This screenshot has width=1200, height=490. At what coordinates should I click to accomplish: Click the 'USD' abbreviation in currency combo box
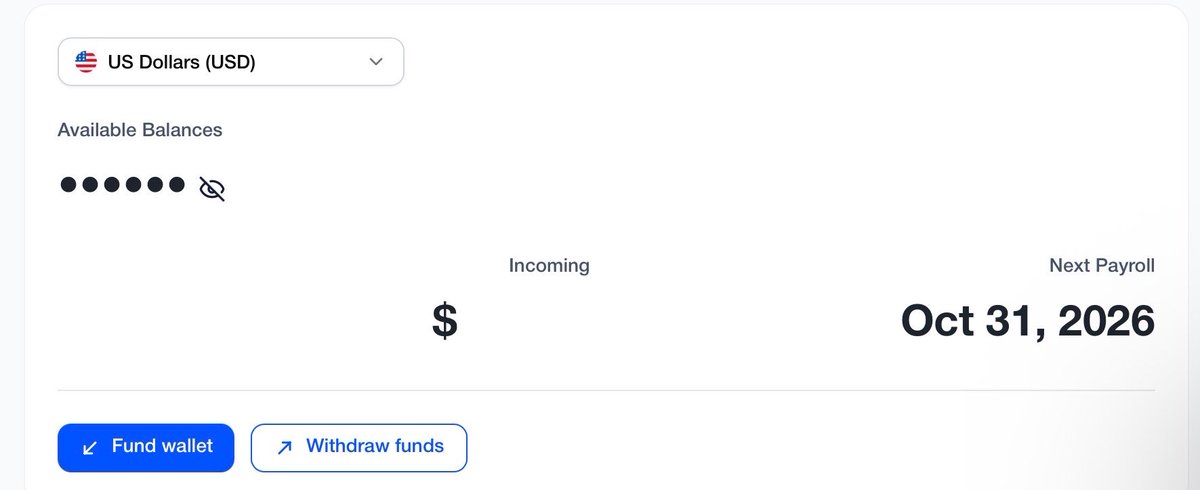[230, 62]
